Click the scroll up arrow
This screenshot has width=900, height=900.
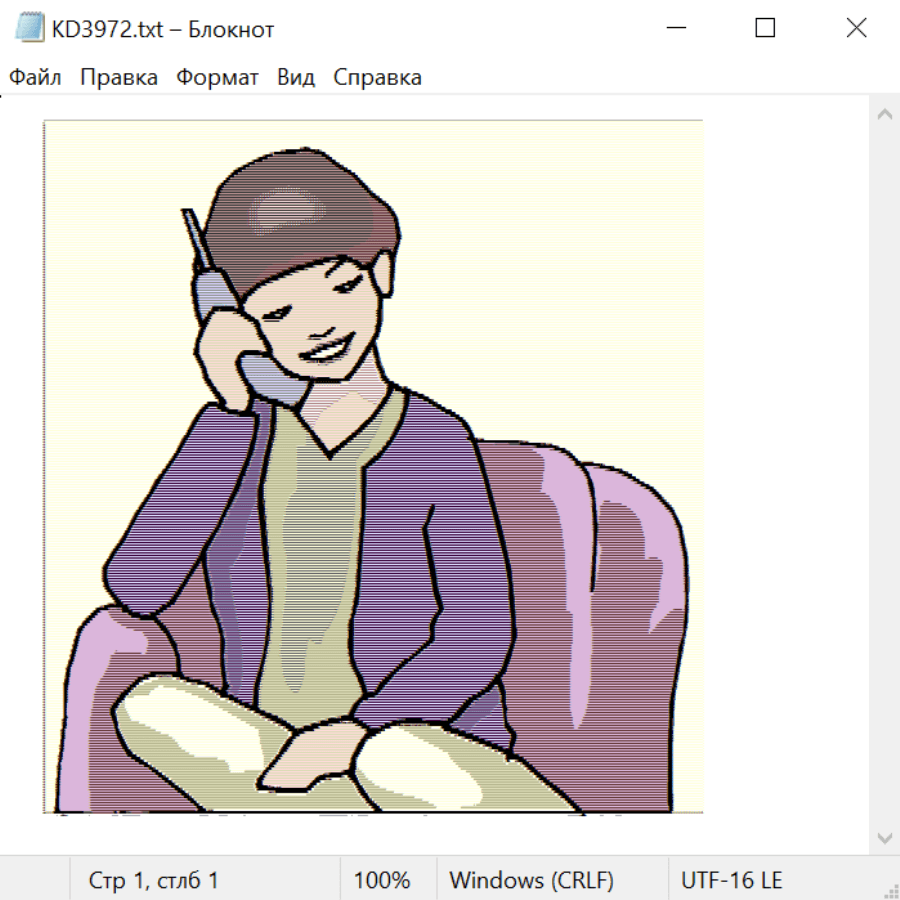[x=884, y=114]
